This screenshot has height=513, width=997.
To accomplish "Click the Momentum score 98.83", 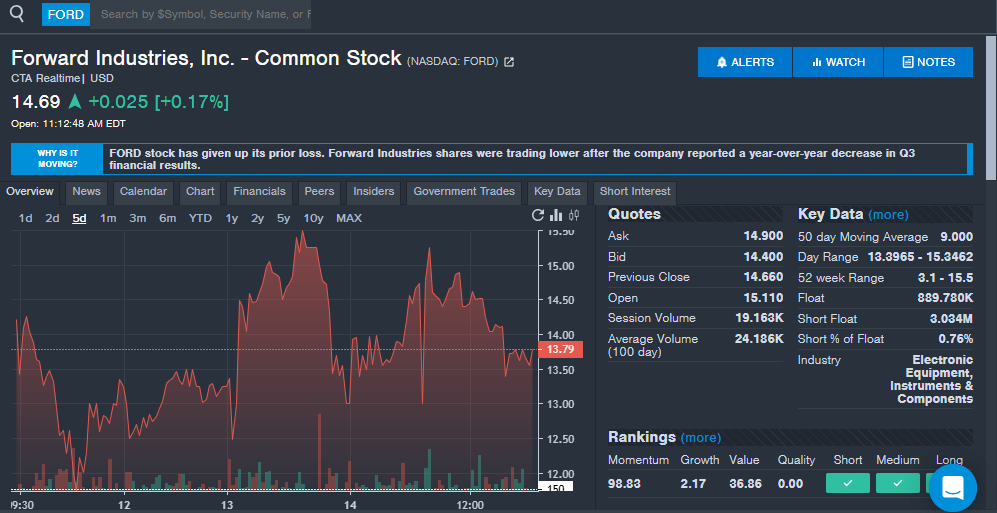I will (624, 484).
